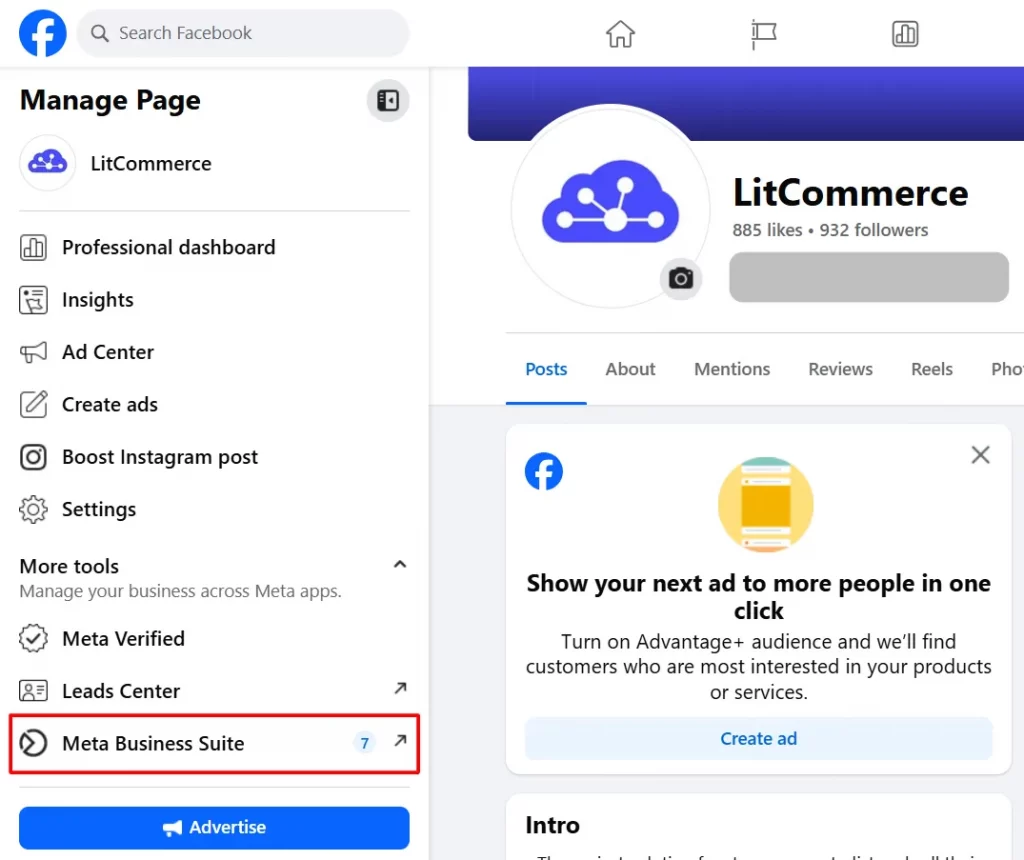Click the Meta Business Suite notification badge 7

tap(364, 743)
